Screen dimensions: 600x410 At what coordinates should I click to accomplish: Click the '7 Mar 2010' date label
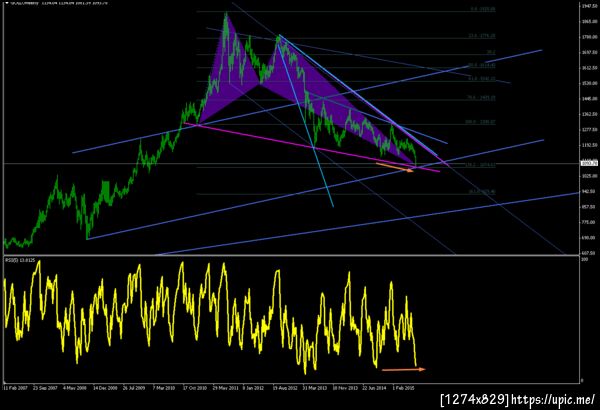[x=164, y=388]
